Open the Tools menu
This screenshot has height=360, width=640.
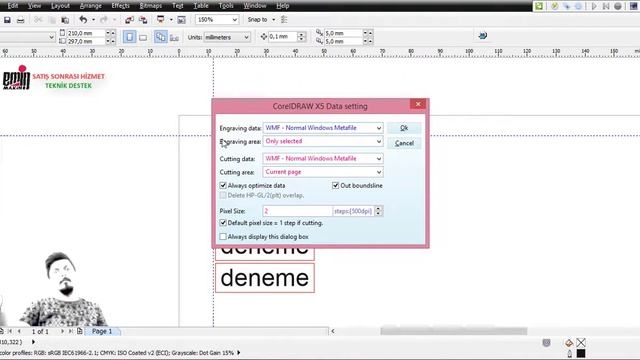(226, 6)
